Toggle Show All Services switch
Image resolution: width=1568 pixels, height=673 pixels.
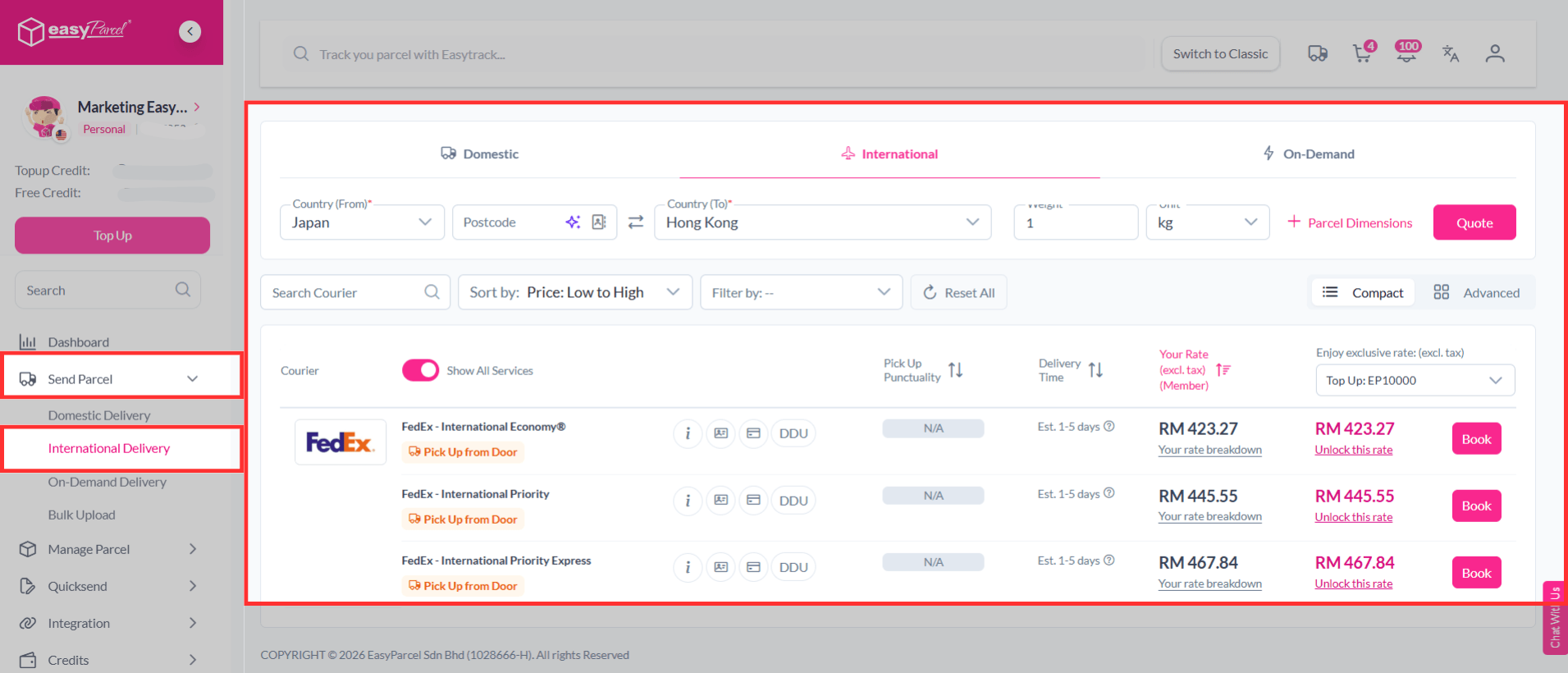tap(420, 370)
